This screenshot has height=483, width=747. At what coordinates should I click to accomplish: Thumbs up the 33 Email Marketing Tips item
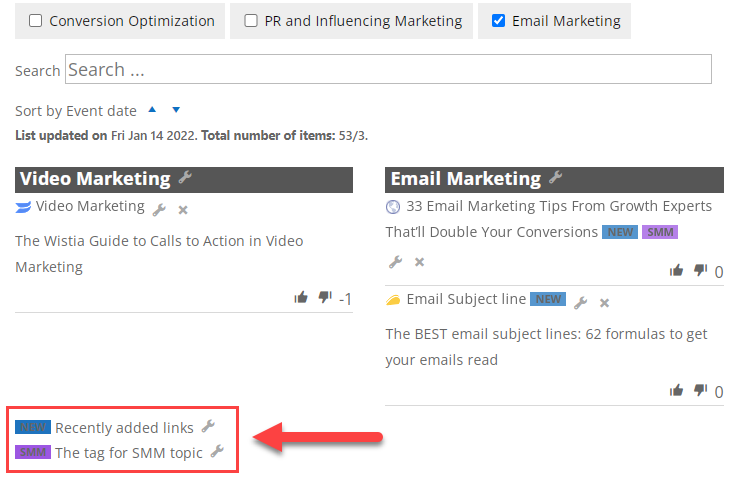pyautogui.click(x=676, y=271)
